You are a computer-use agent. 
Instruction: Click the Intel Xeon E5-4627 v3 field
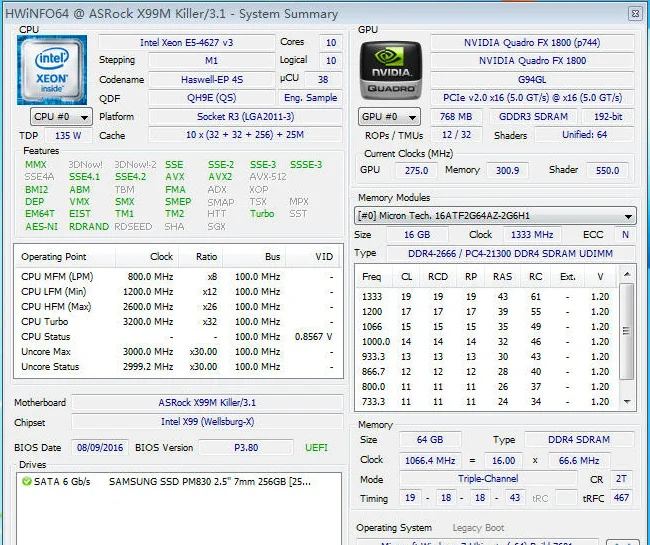click(187, 42)
